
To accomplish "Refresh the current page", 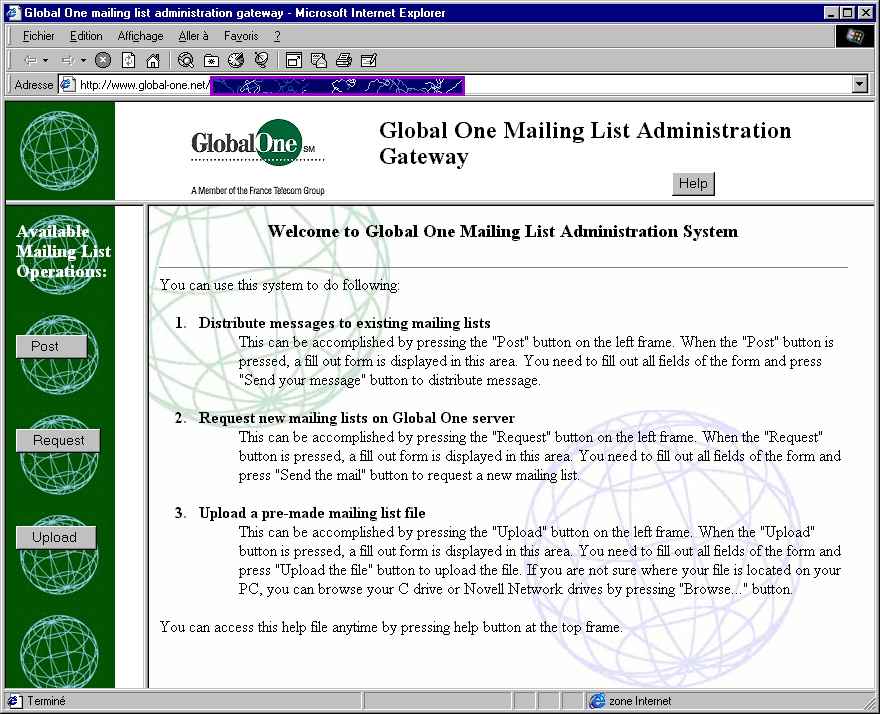I will pos(129,60).
